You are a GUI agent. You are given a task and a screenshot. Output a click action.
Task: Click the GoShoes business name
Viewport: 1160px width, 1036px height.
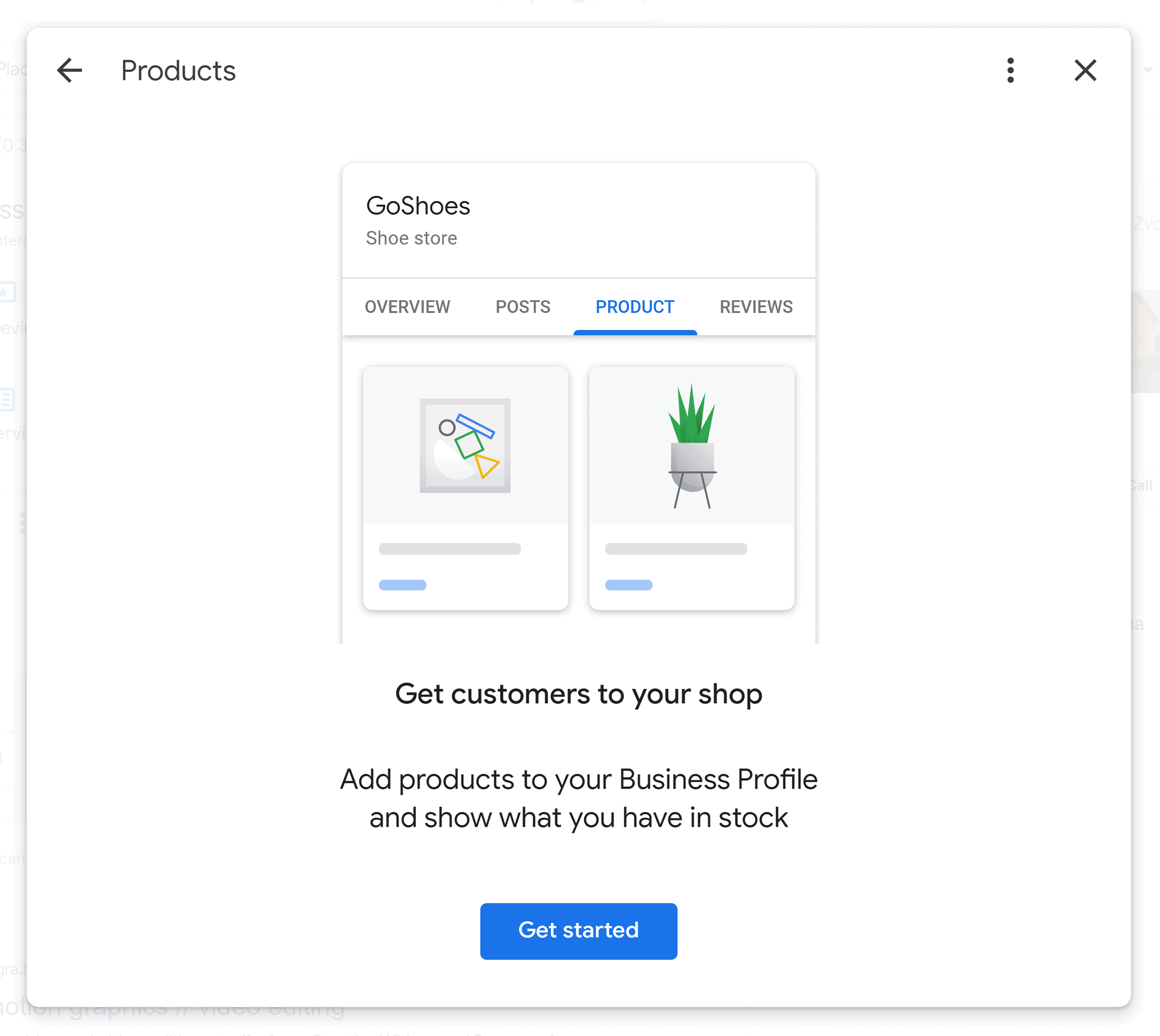pyautogui.click(x=419, y=206)
